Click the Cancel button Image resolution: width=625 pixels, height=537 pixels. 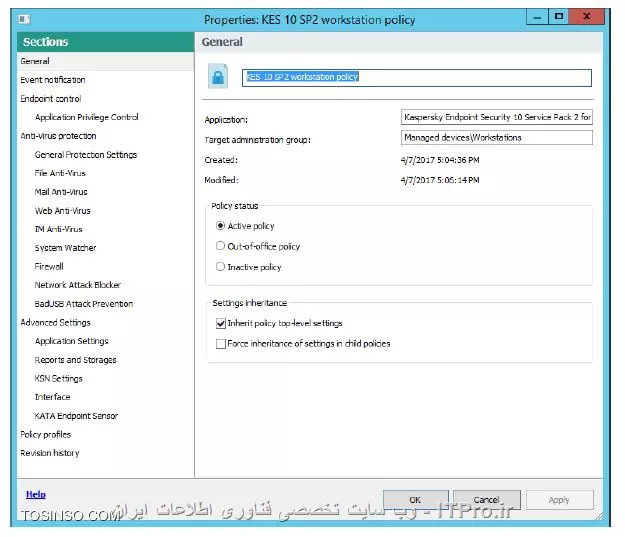[x=487, y=500]
